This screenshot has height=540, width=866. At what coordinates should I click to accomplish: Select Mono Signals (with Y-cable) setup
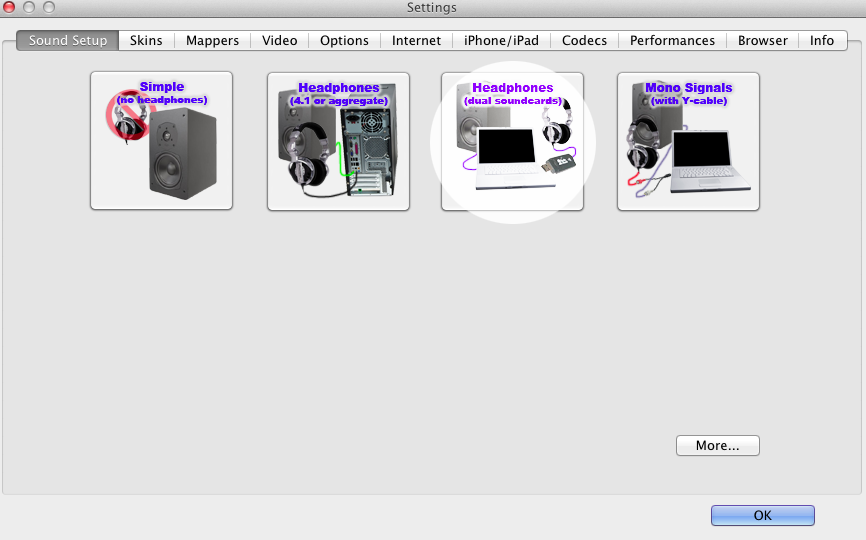click(x=688, y=141)
